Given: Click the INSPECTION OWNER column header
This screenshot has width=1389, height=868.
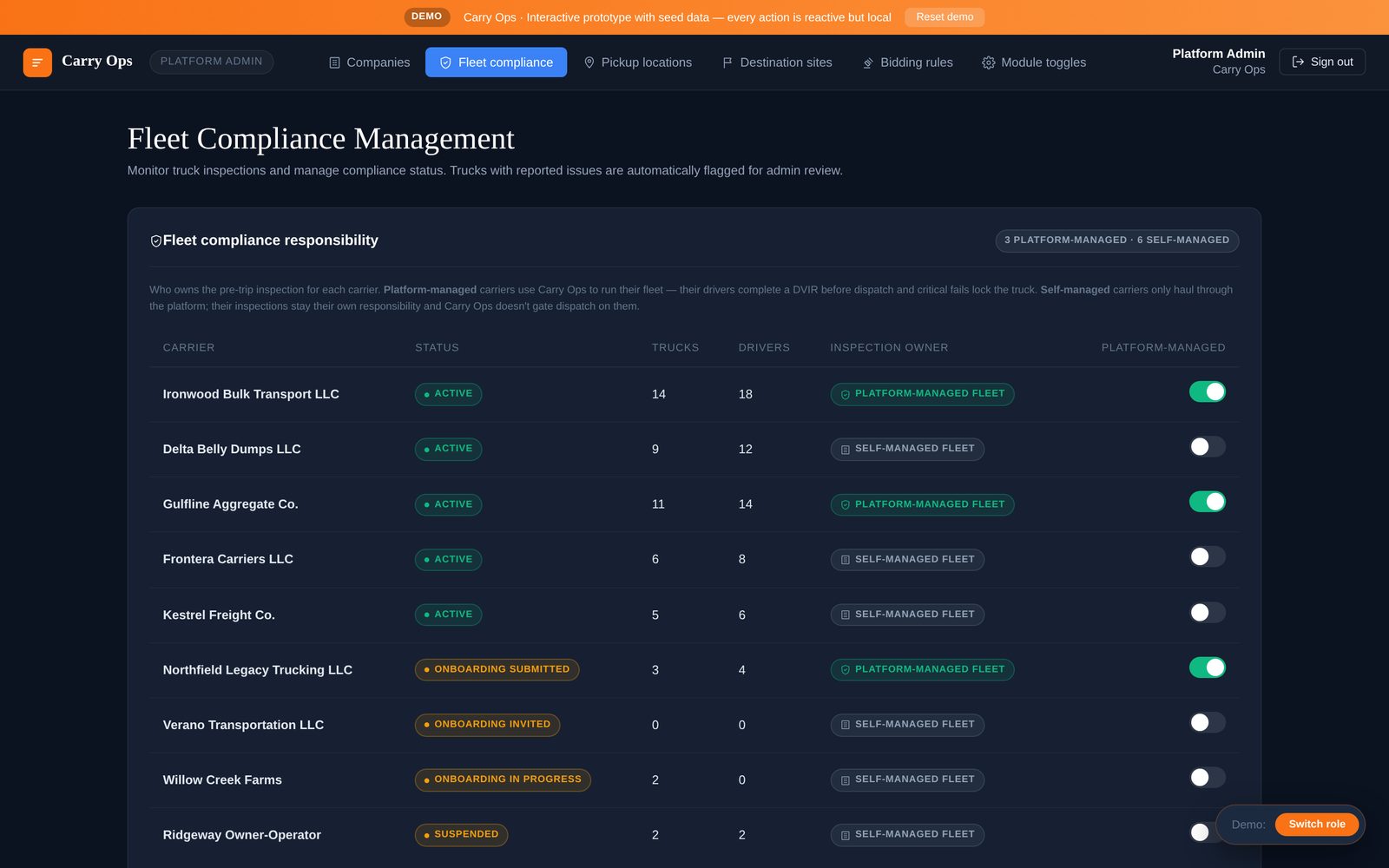Looking at the screenshot, I should [889, 347].
